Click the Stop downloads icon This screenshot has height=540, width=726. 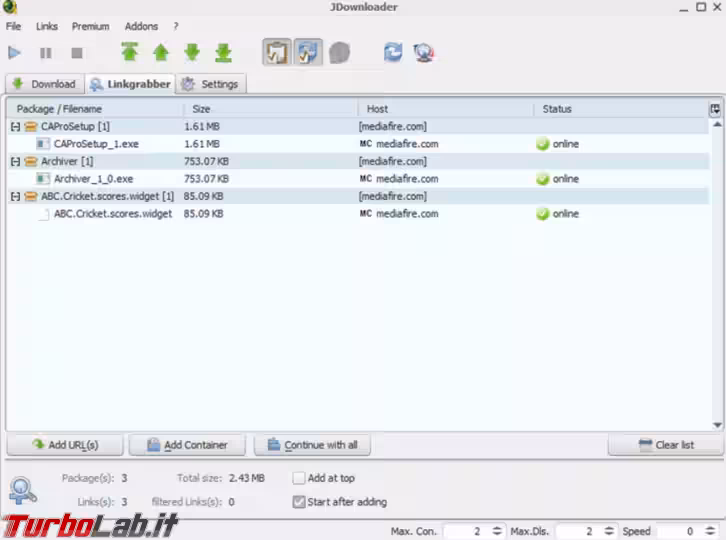(77, 53)
